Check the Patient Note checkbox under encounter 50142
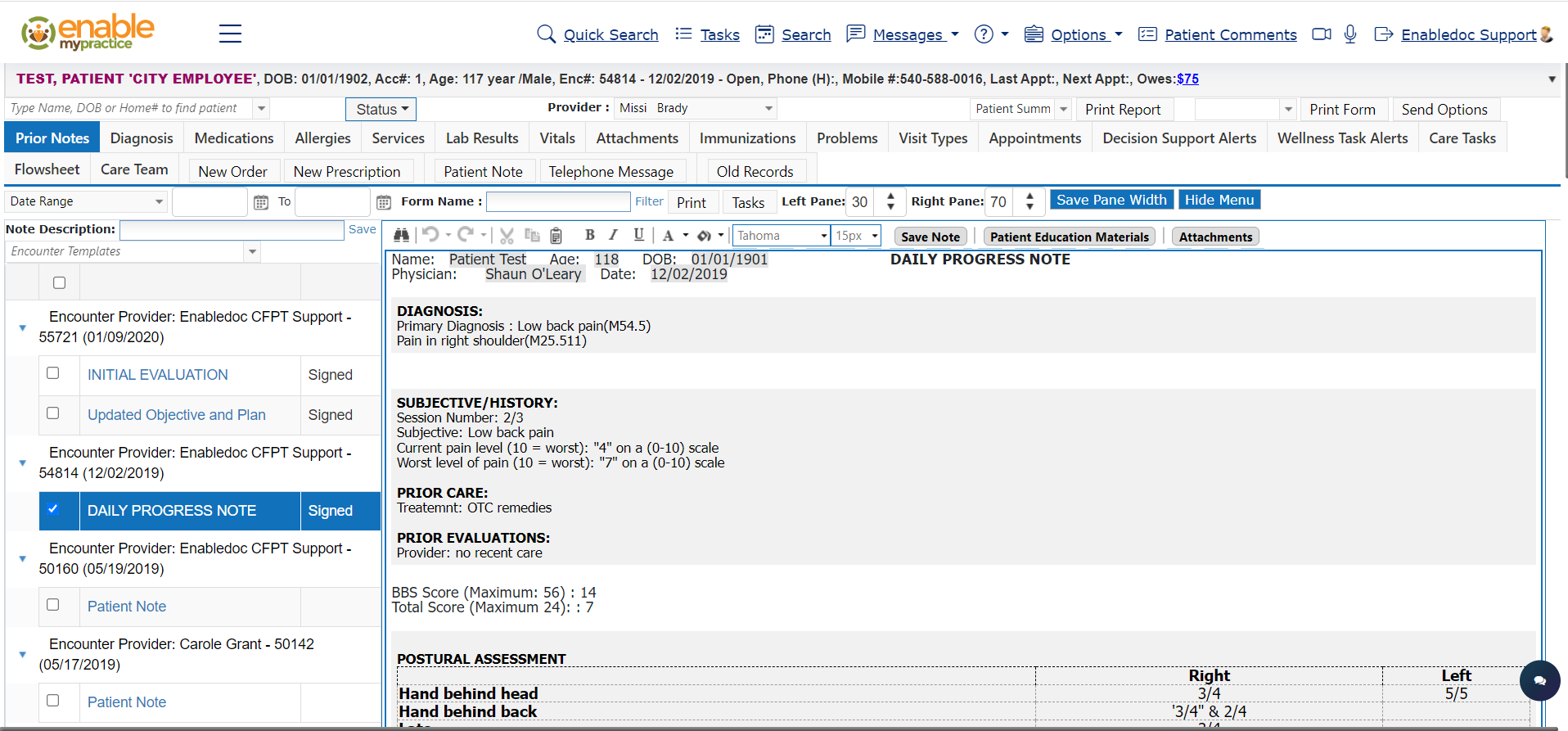Viewport: 1568px width, 731px height. click(53, 701)
